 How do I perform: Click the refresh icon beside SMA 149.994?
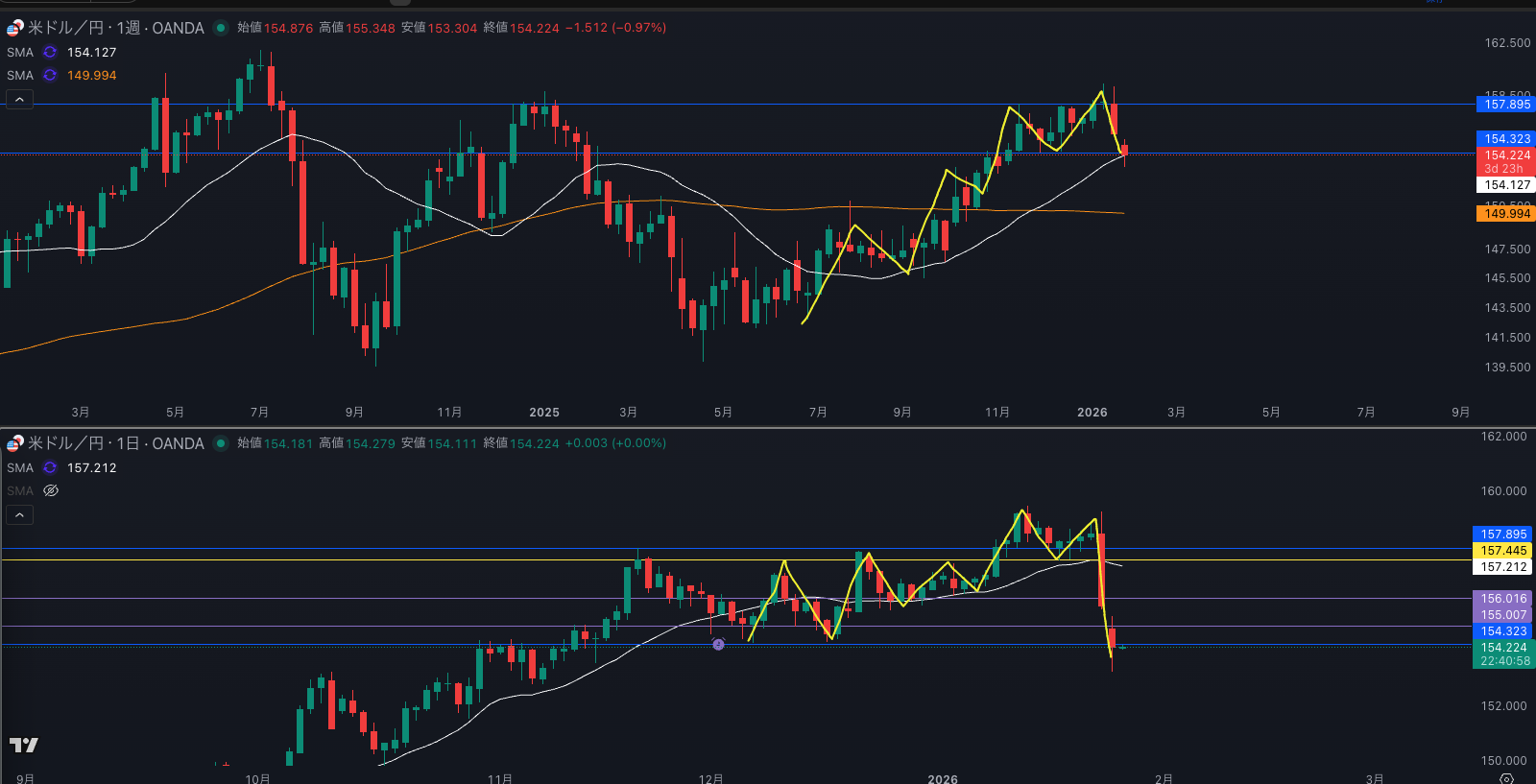(50, 76)
